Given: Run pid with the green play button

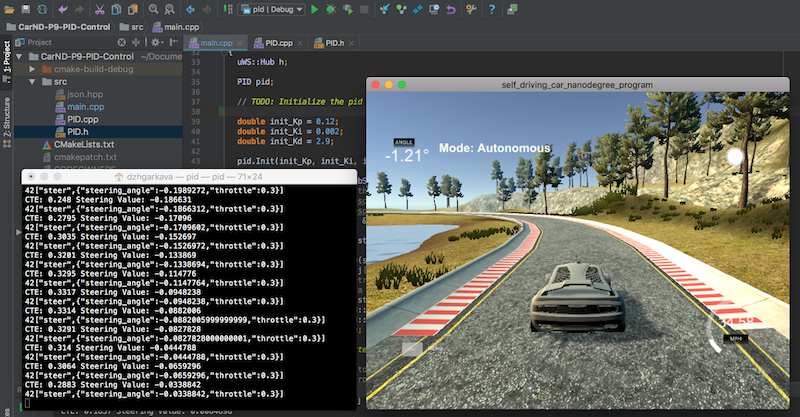Looking at the screenshot, I should [314, 9].
